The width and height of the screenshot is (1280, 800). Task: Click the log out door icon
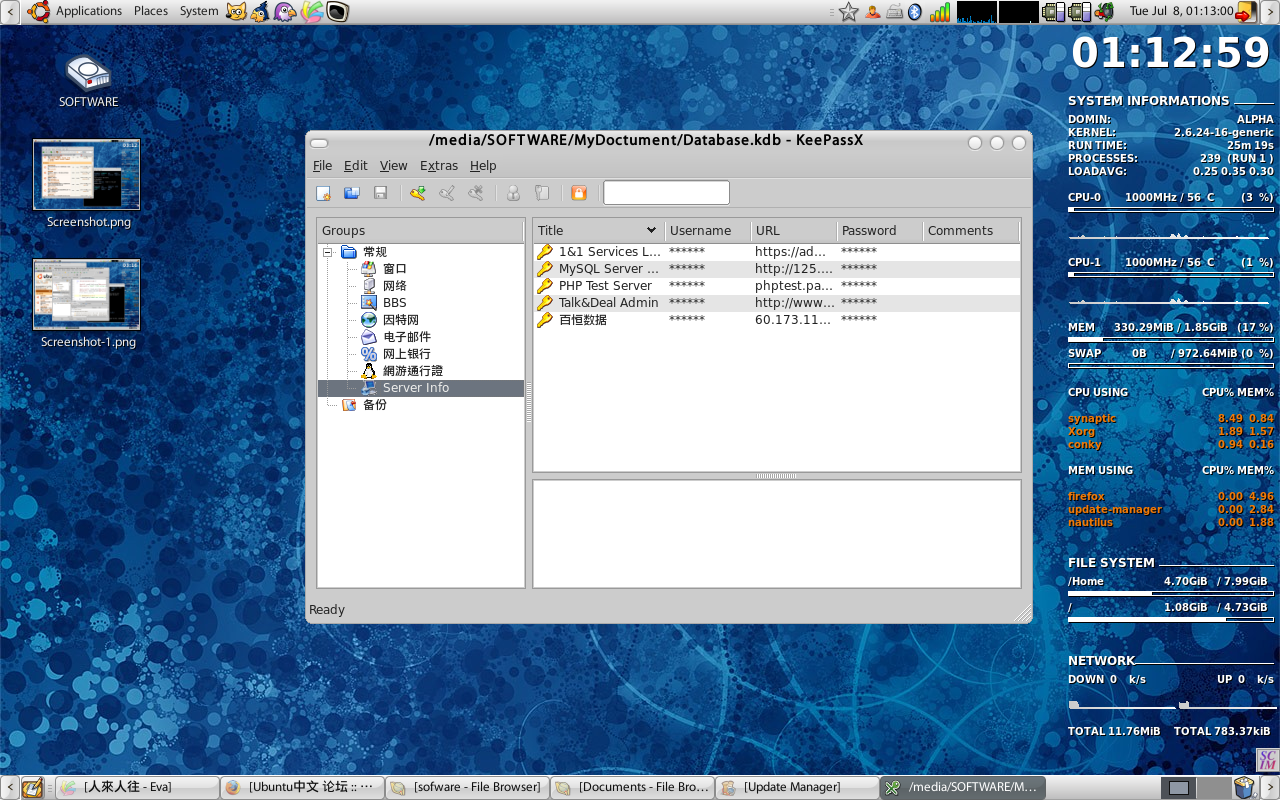(1246, 12)
